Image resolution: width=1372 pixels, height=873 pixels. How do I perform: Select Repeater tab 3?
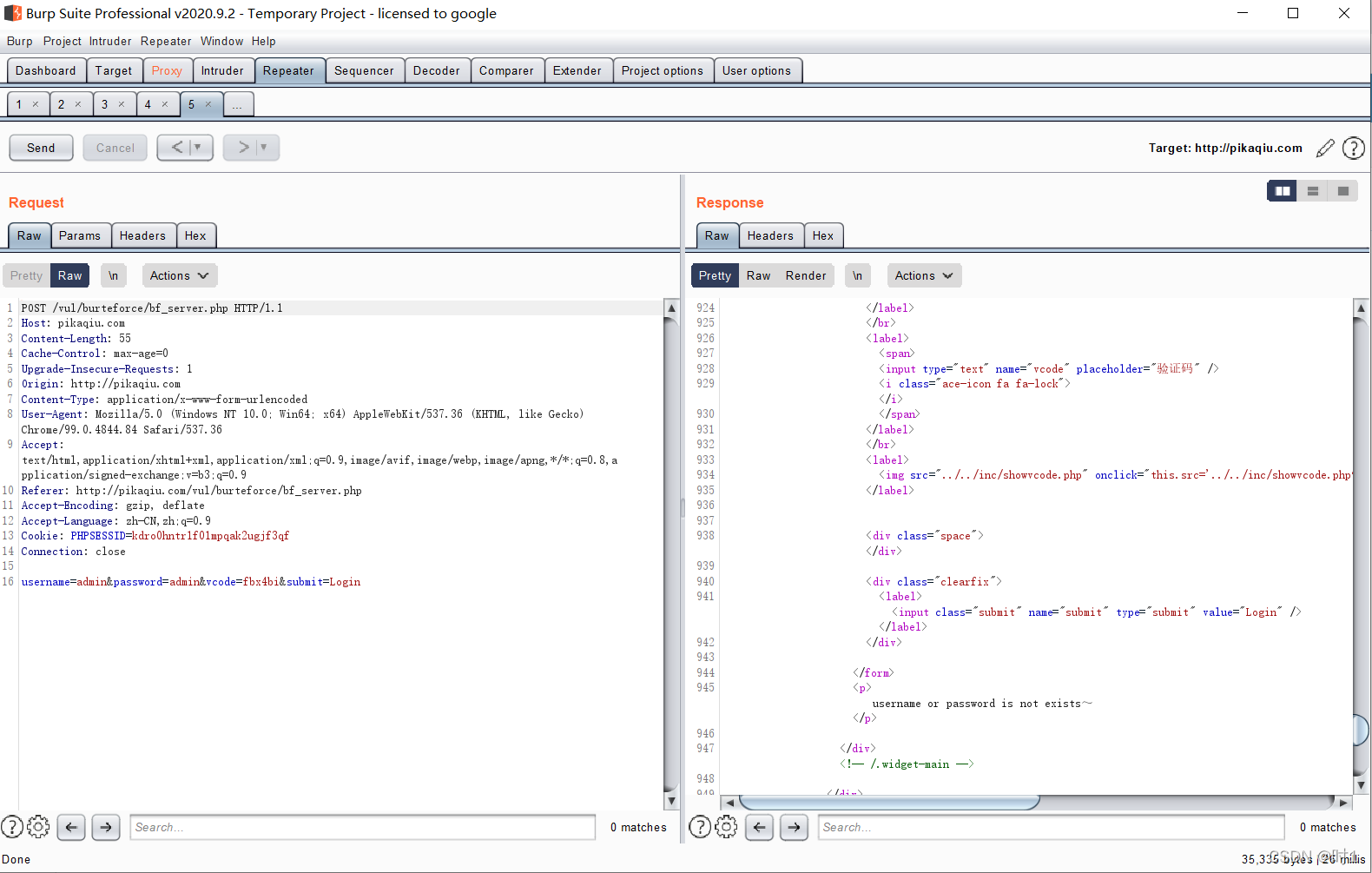105,104
